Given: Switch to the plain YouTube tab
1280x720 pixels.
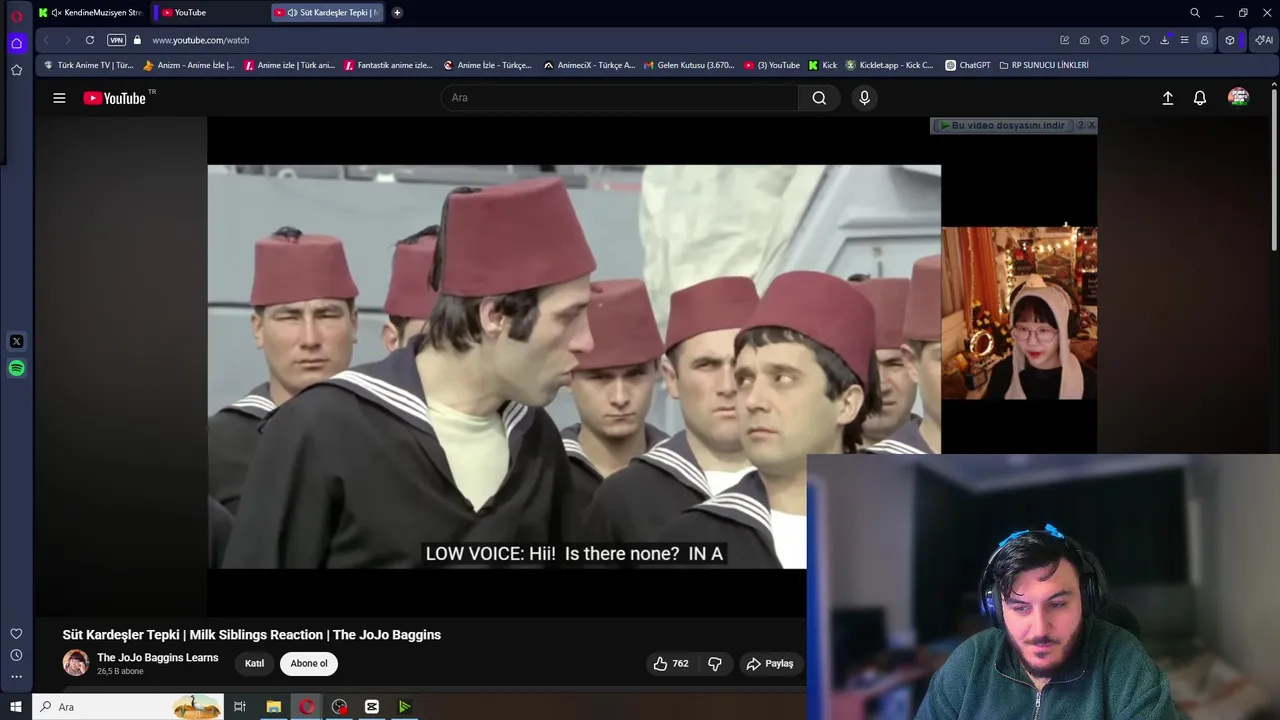Looking at the screenshot, I should click(210, 13).
